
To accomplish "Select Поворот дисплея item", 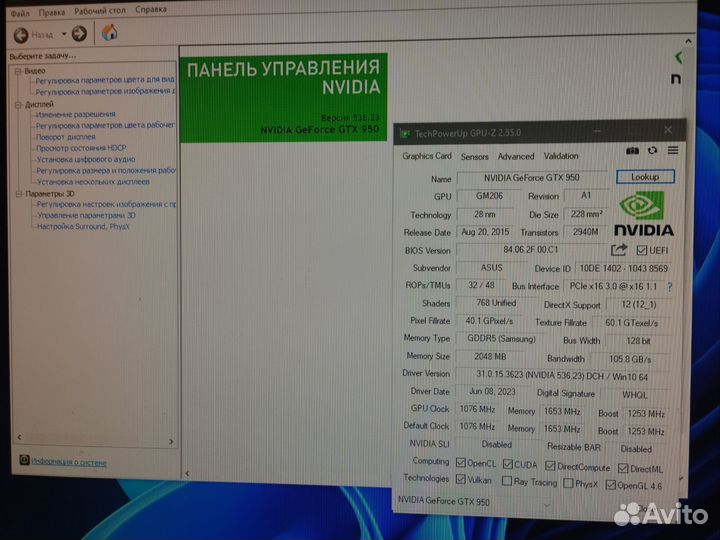I will point(66,137).
